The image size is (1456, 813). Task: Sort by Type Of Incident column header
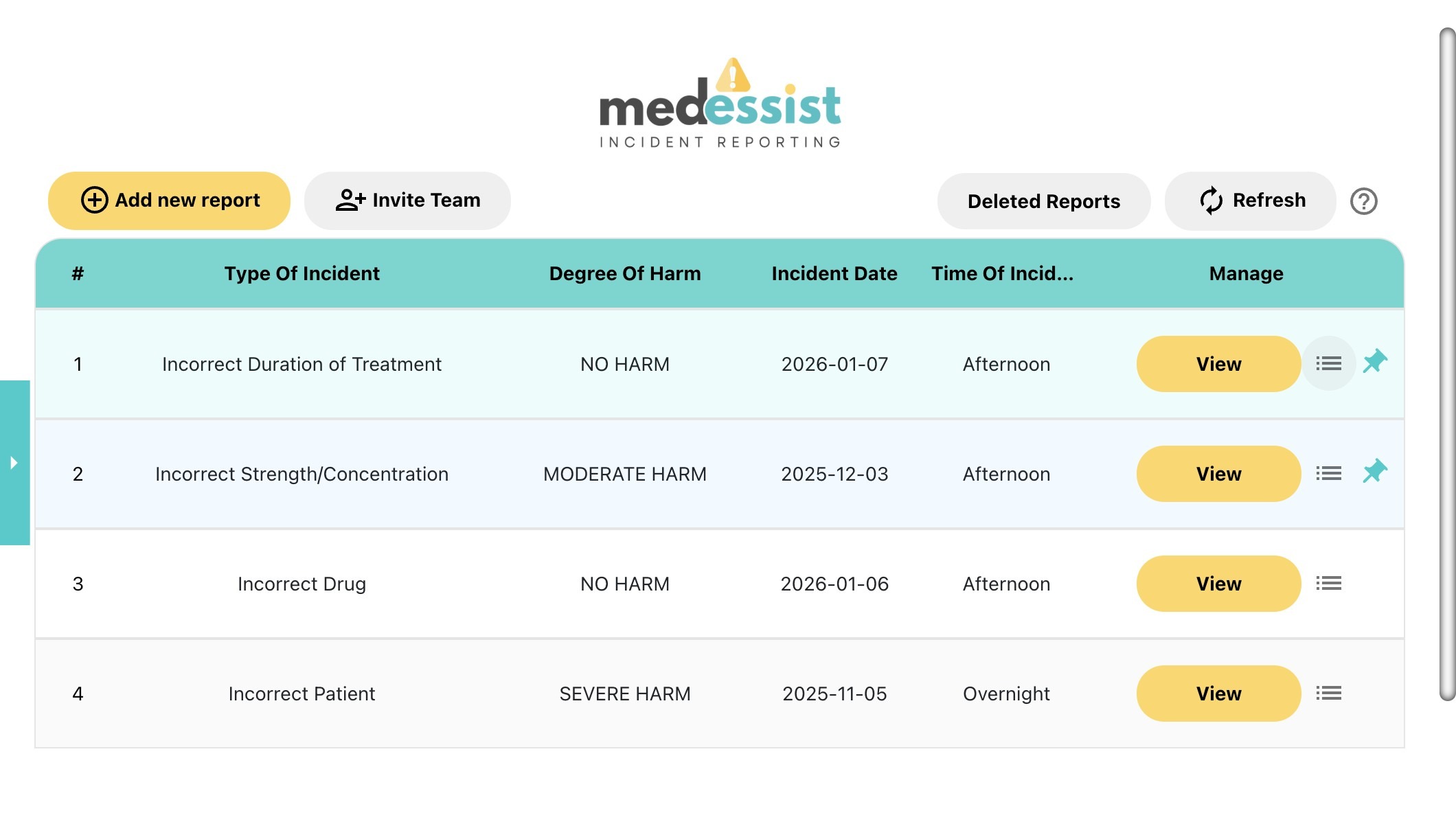click(302, 273)
